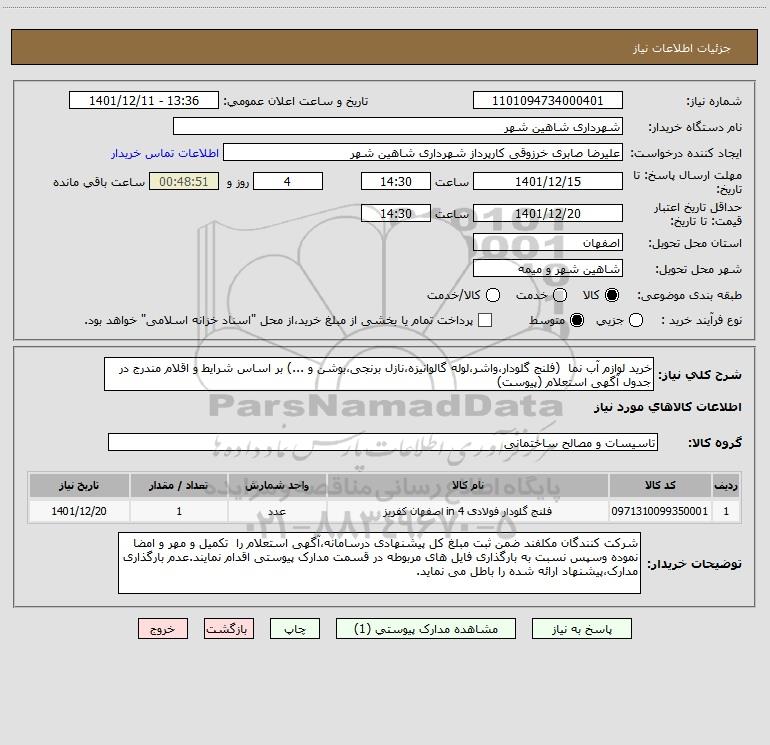
Task: Click the response deadline date 1401/12/15
Action: 548,181
